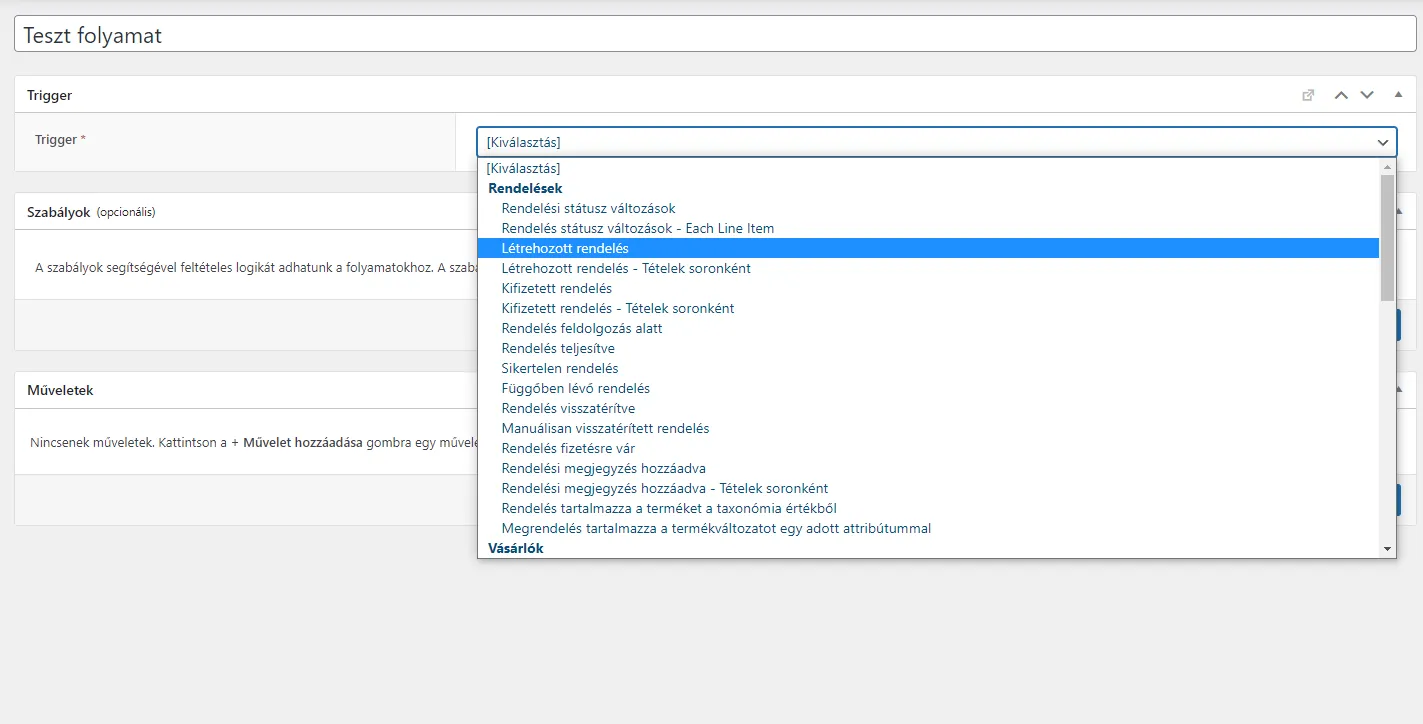This screenshot has height=724, width=1423.
Task: Select 'Megrendelés tartalmazza a termékváltozatot egy adott attribútummal'
Action: coord(928,528)
